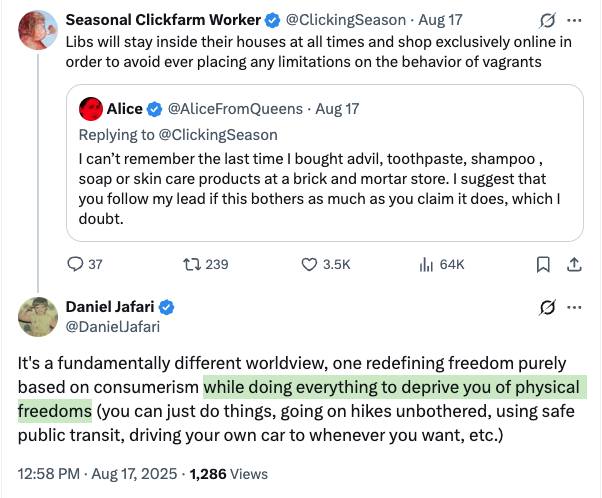
Task: Click the retweet icon showing 239
Action: pos(194,265)
